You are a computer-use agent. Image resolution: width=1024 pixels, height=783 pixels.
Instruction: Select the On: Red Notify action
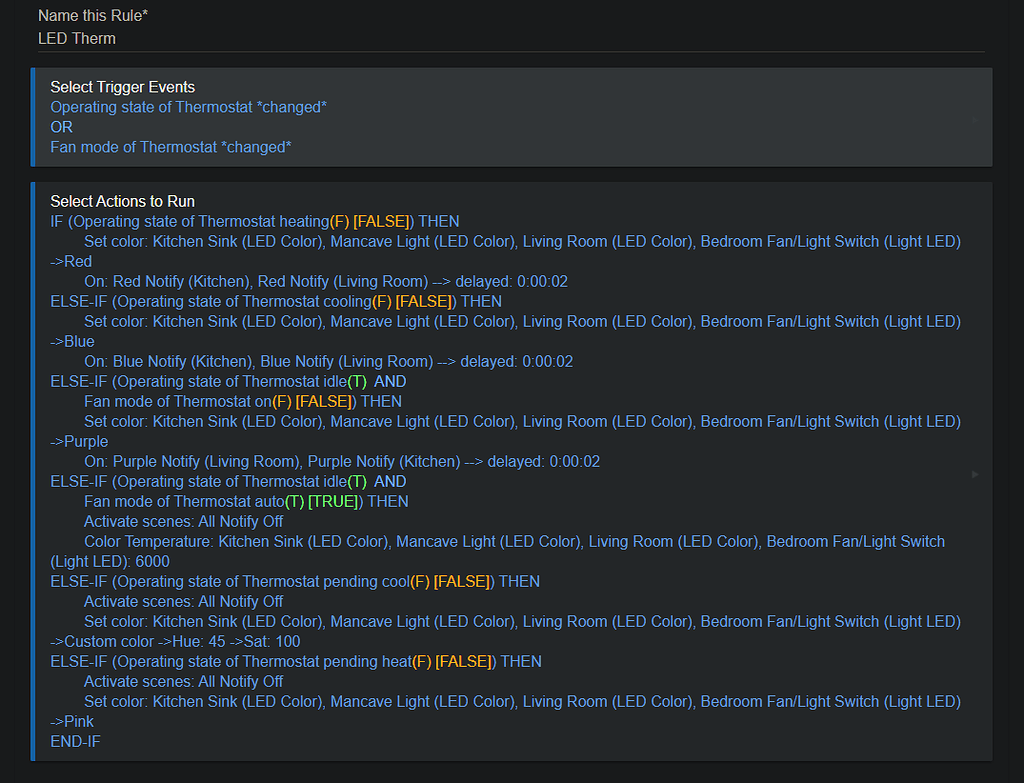(325, 281)
